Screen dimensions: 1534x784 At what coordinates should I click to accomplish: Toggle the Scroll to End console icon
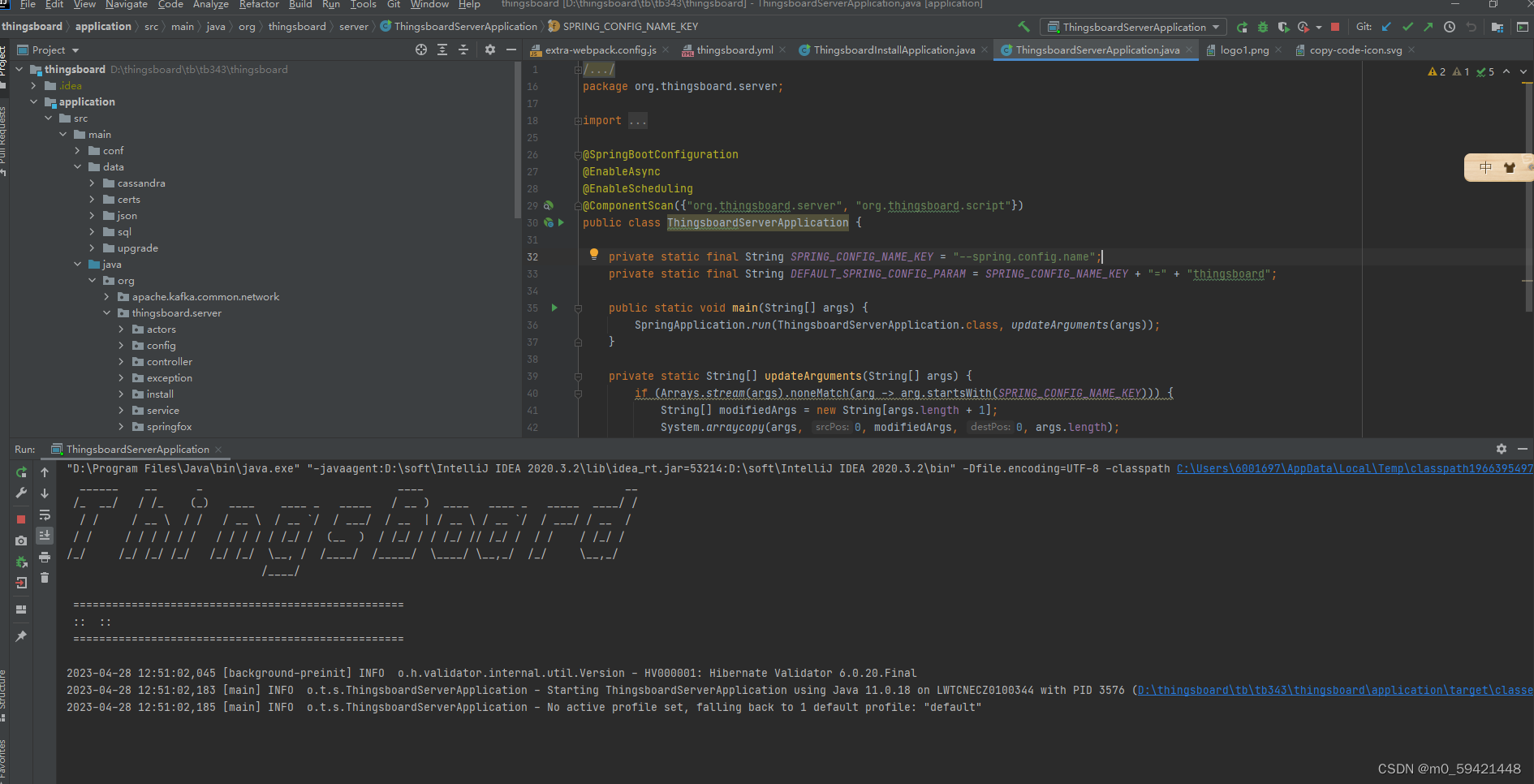pos(45,536)
